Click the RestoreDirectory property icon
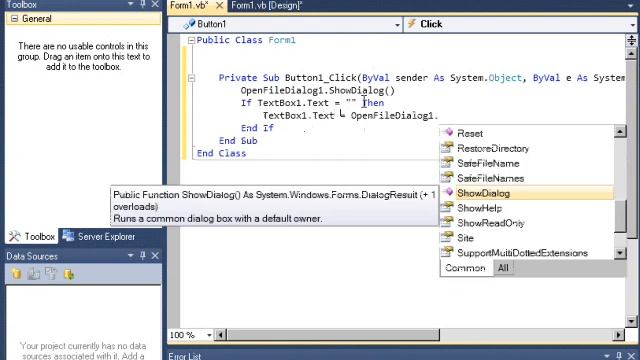 point(447,147)
